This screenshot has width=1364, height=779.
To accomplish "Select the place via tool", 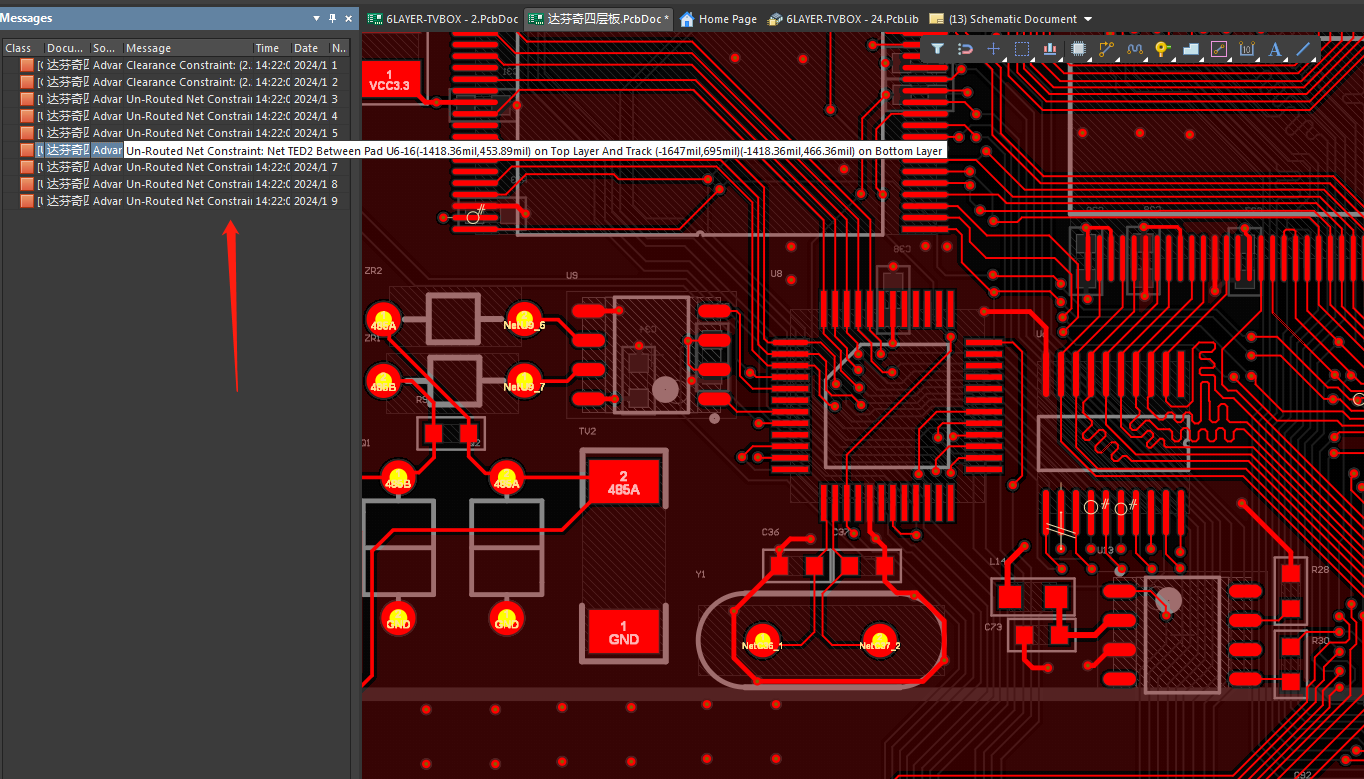I will point(1162,48).
